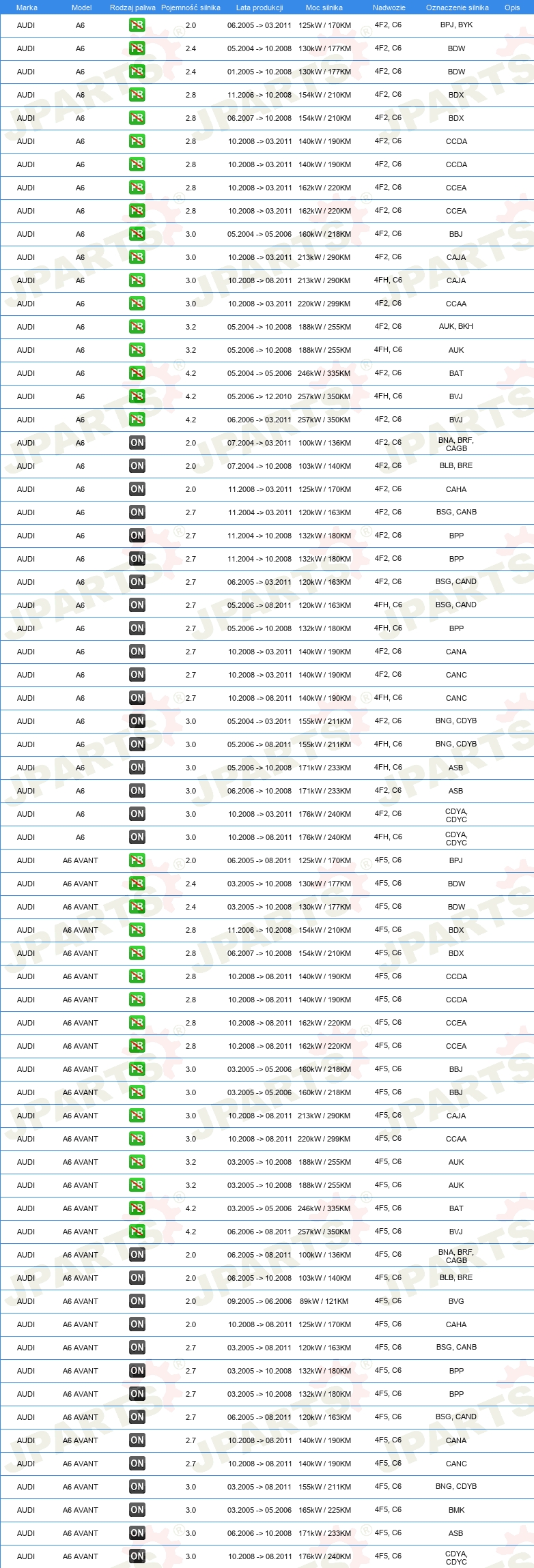This screenshot has height=1568, width=534.
Task: Select 'A6 AVANT' model cell in BMK row
Action: (x=81, y=1510)
